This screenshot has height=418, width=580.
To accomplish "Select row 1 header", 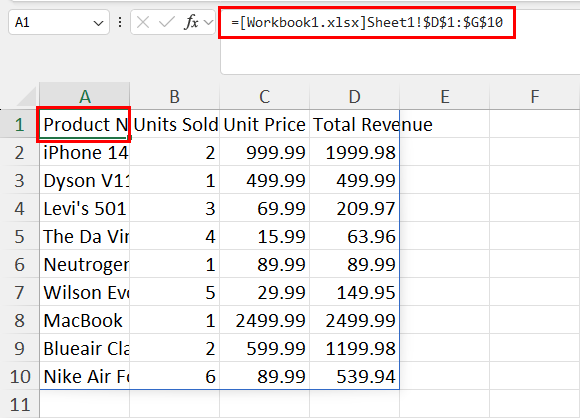I will coord(20,124).
